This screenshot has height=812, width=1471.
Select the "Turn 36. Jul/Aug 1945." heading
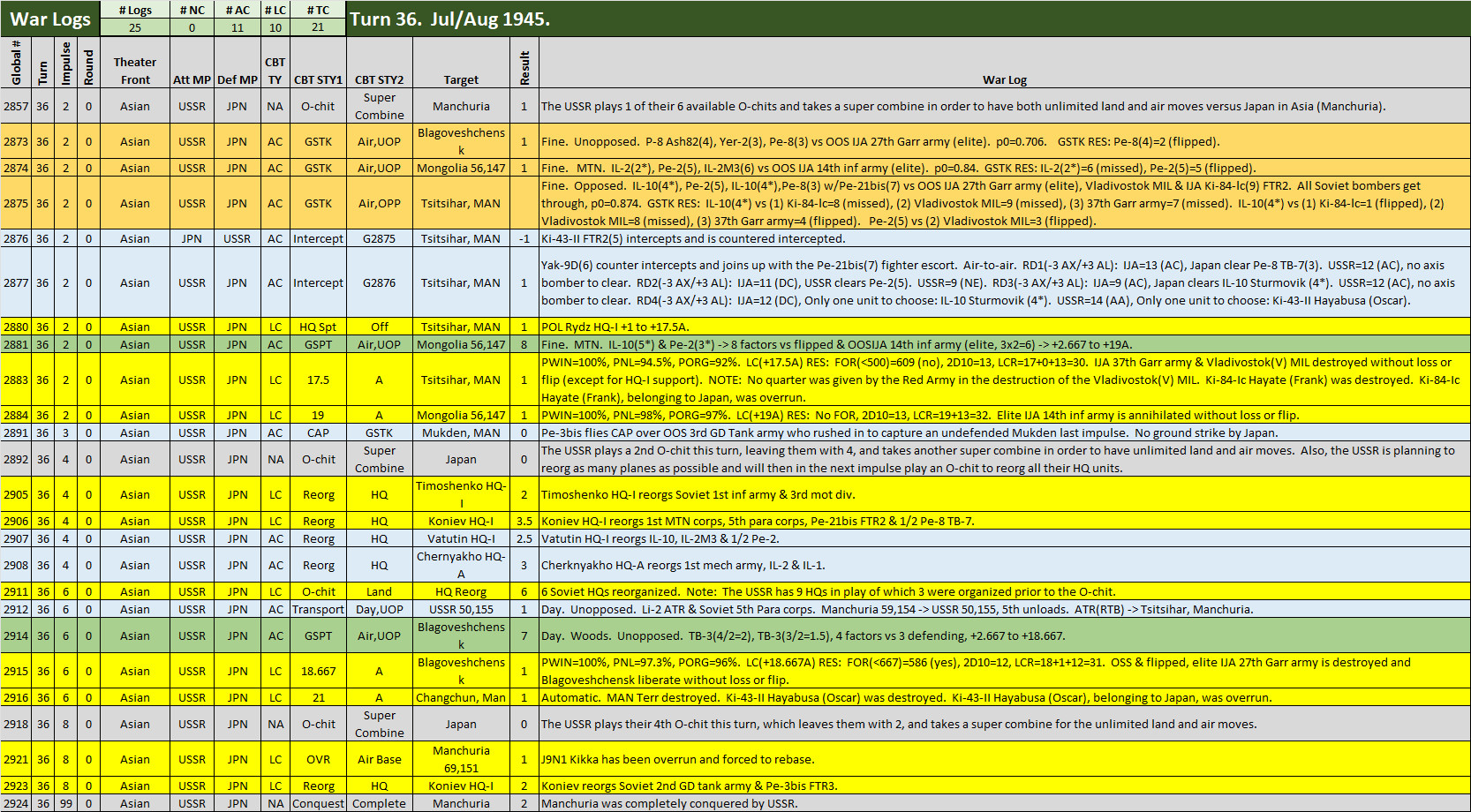coord(449,19)
